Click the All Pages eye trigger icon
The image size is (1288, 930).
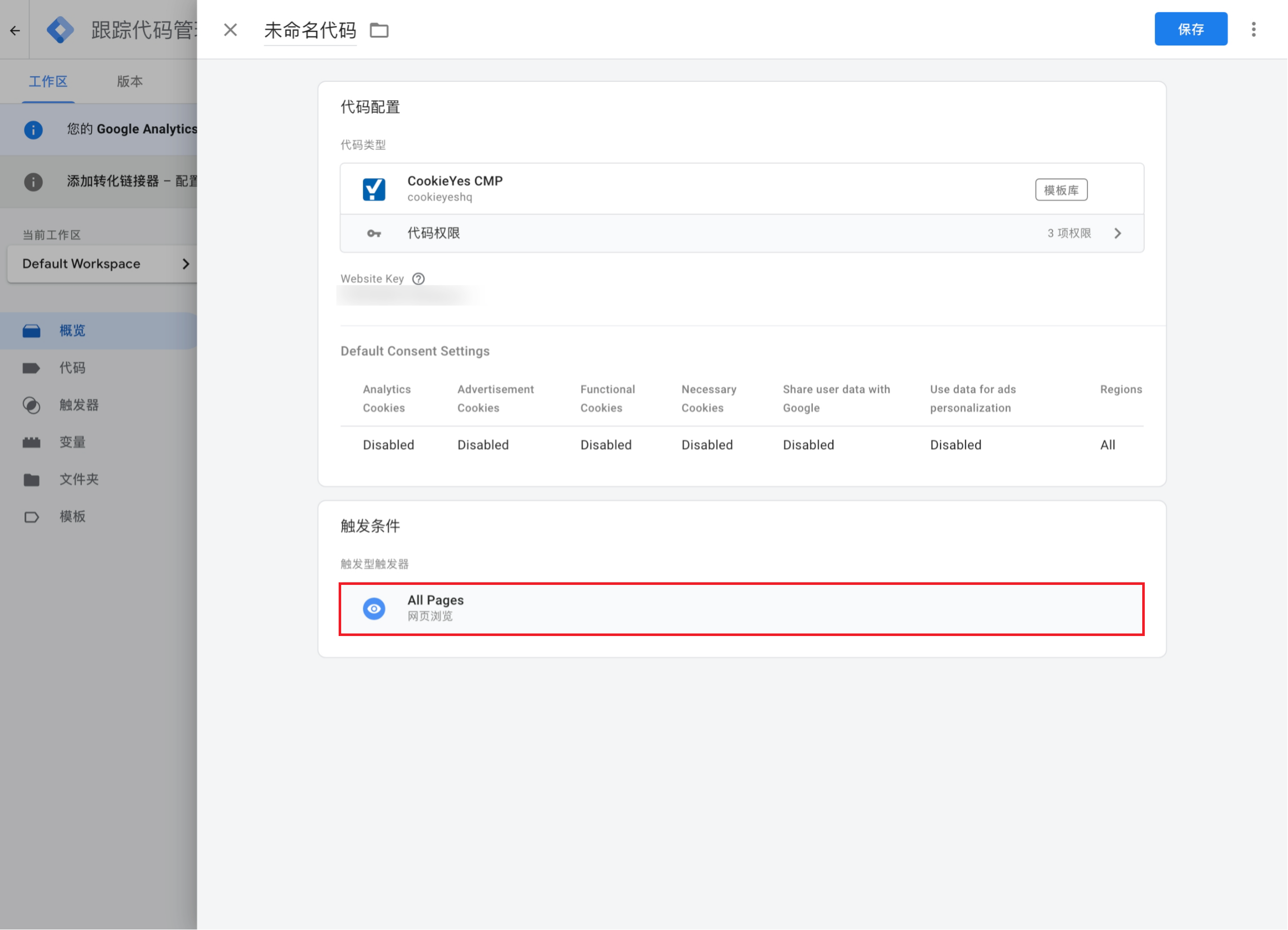374,608
